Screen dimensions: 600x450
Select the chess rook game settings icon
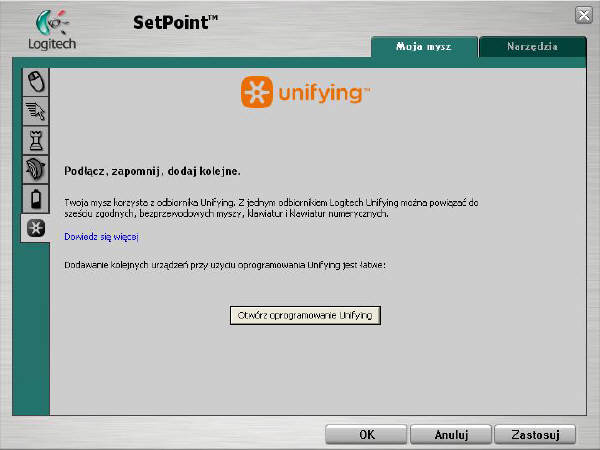click(36, 140)
